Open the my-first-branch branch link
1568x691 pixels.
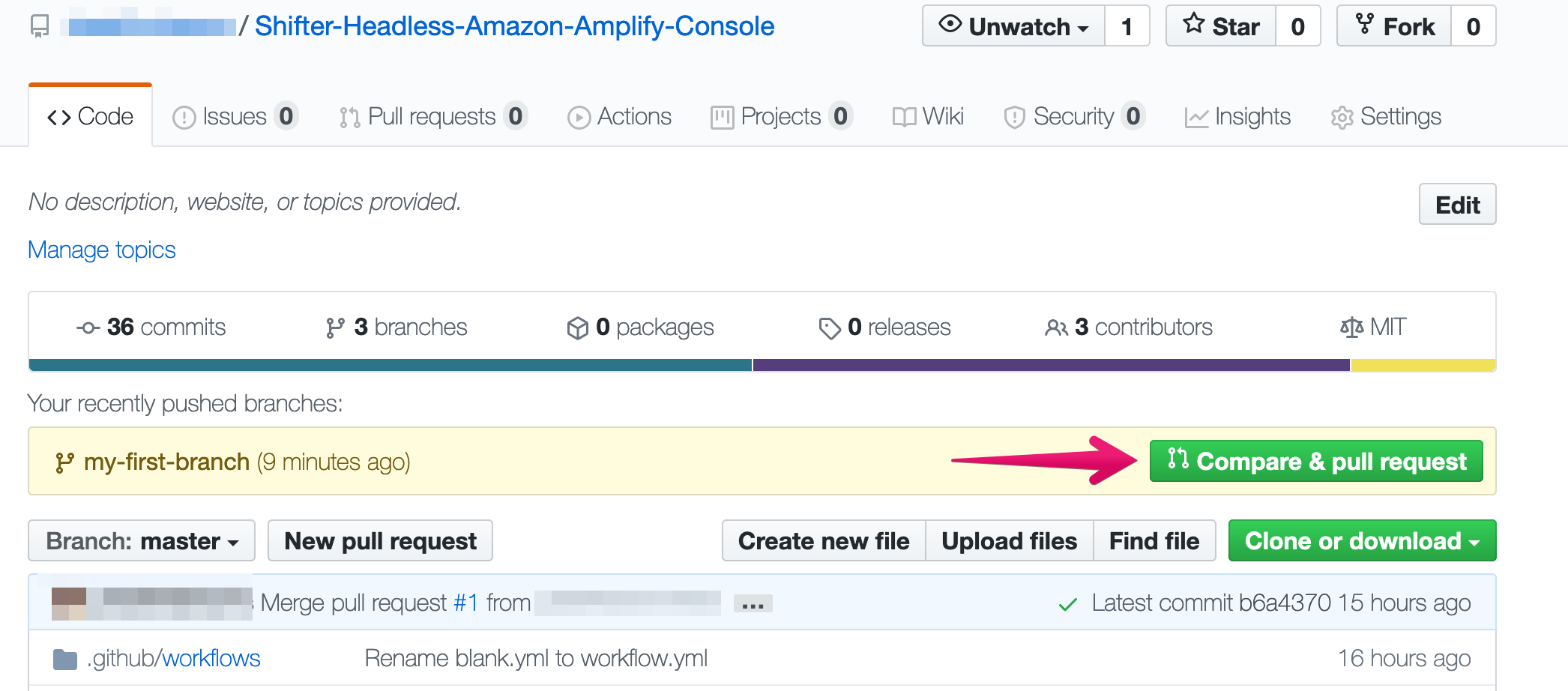(166, 462)
